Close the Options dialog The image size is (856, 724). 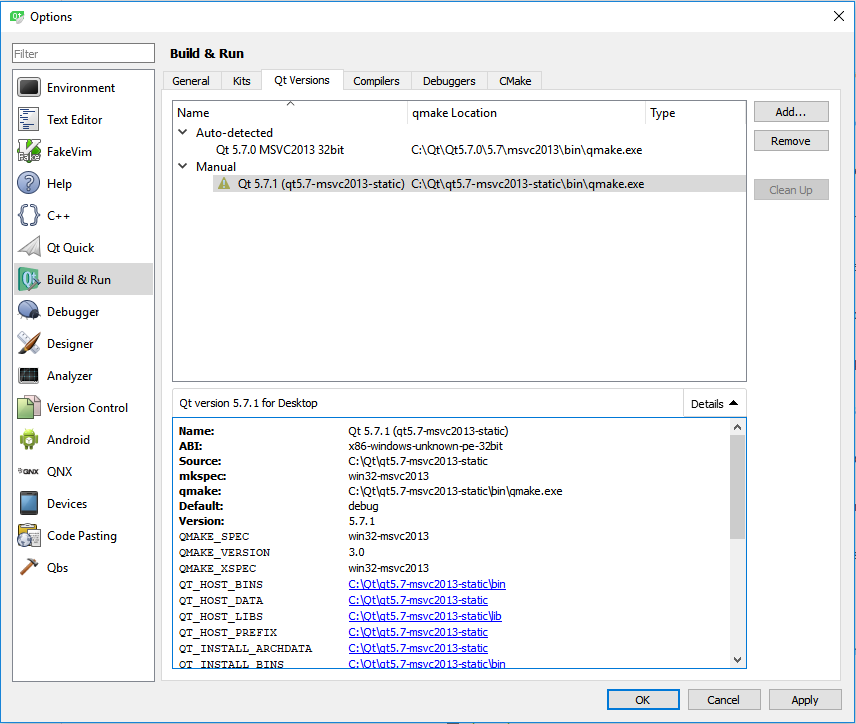839,16
